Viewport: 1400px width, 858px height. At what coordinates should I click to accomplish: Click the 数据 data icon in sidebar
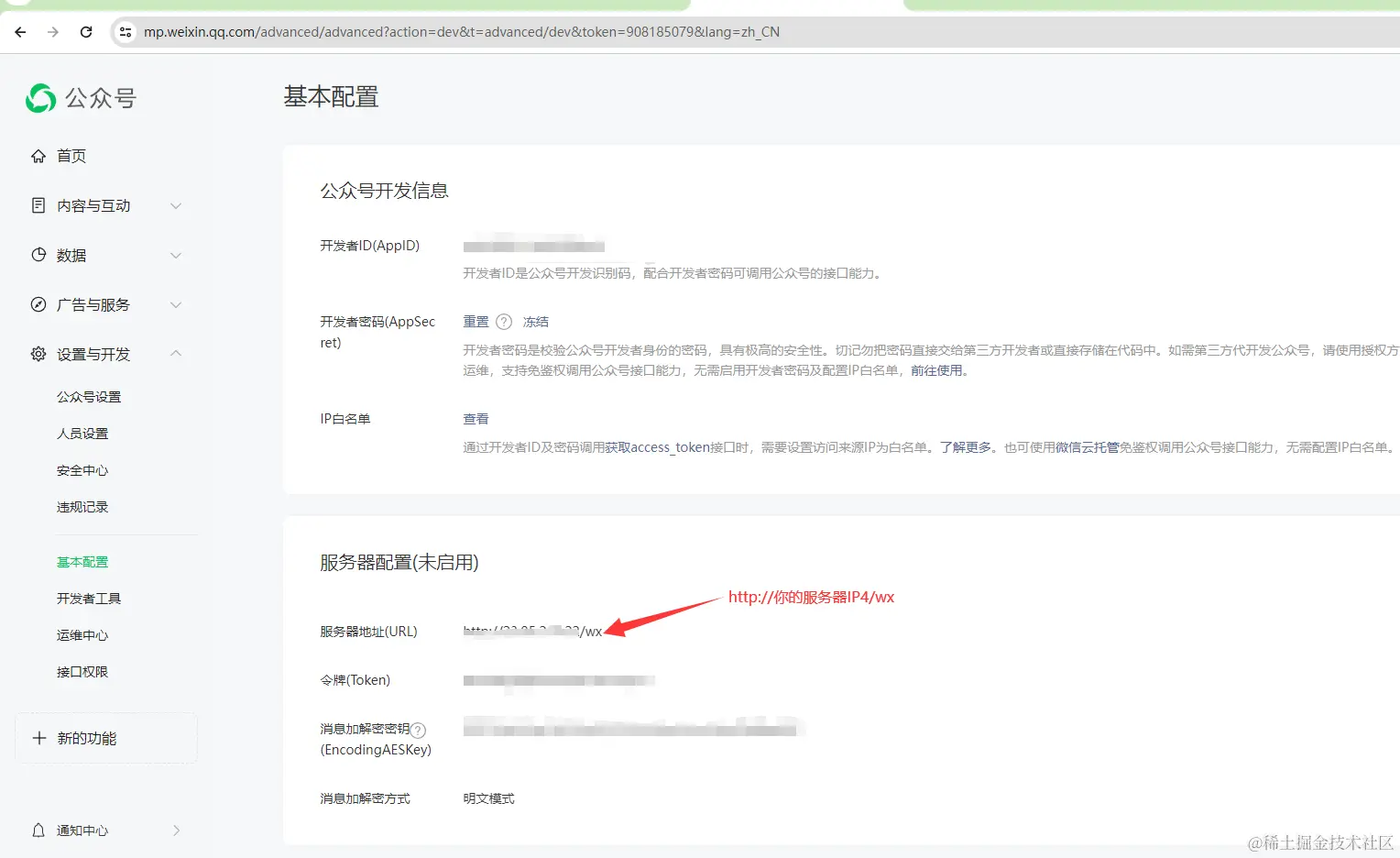[36, 255]
